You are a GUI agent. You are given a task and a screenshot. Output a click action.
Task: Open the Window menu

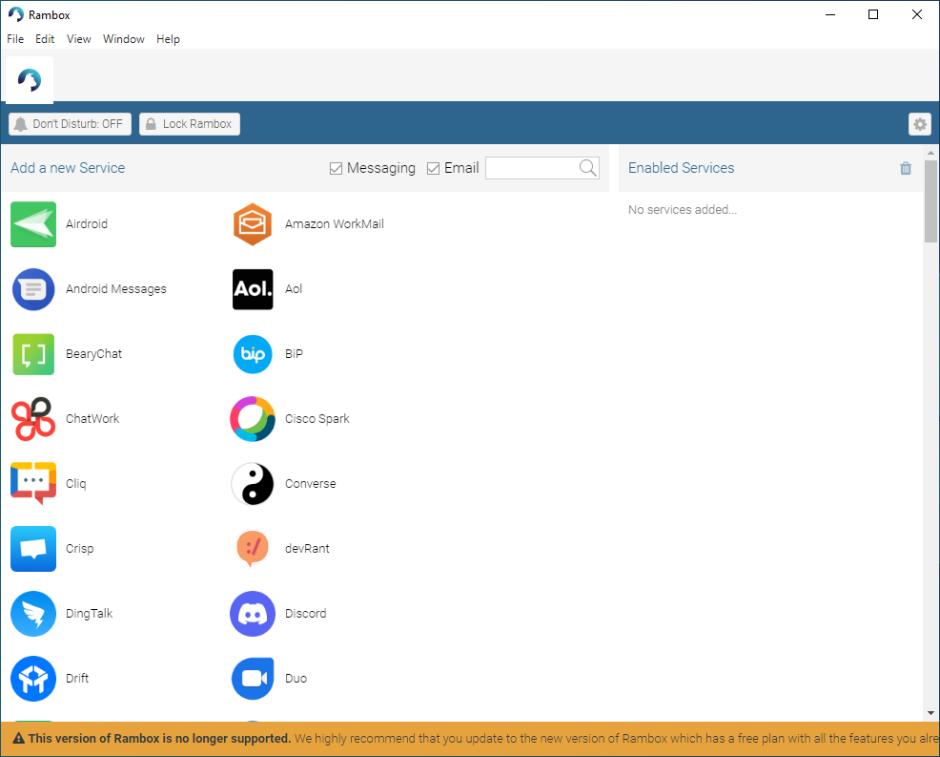pyautogui.click(x=123, y=39)
